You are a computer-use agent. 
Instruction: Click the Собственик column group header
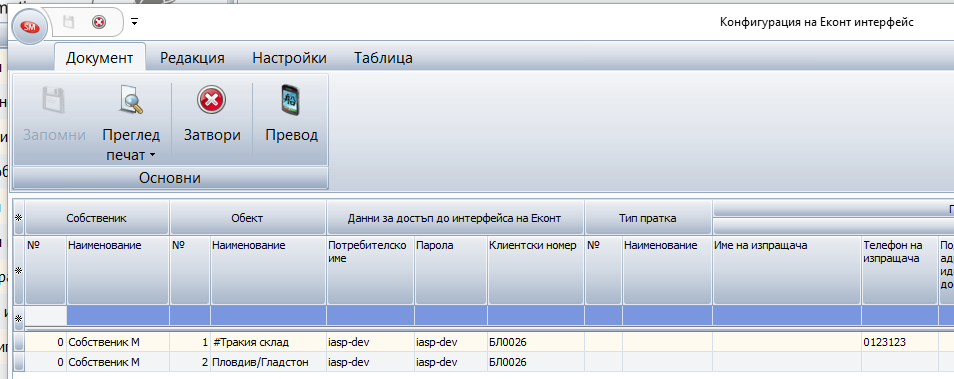click(97, 218)
